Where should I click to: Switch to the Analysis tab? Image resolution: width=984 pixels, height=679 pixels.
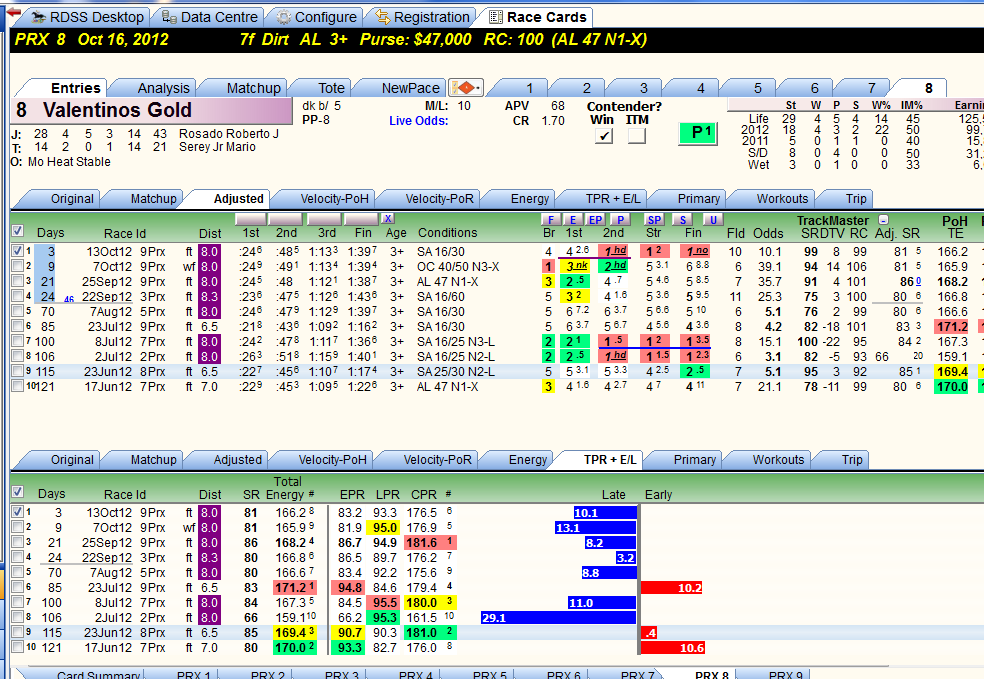(163, 88)
